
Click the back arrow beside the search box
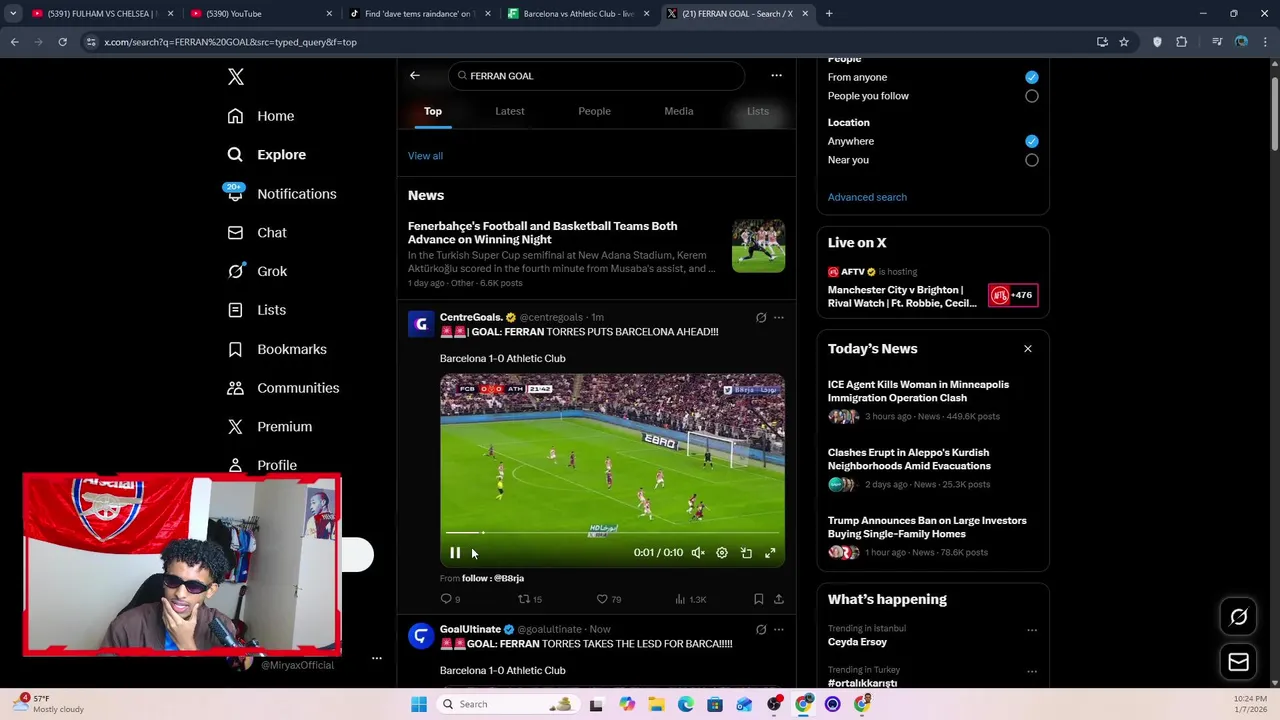[x=415, y=76]
